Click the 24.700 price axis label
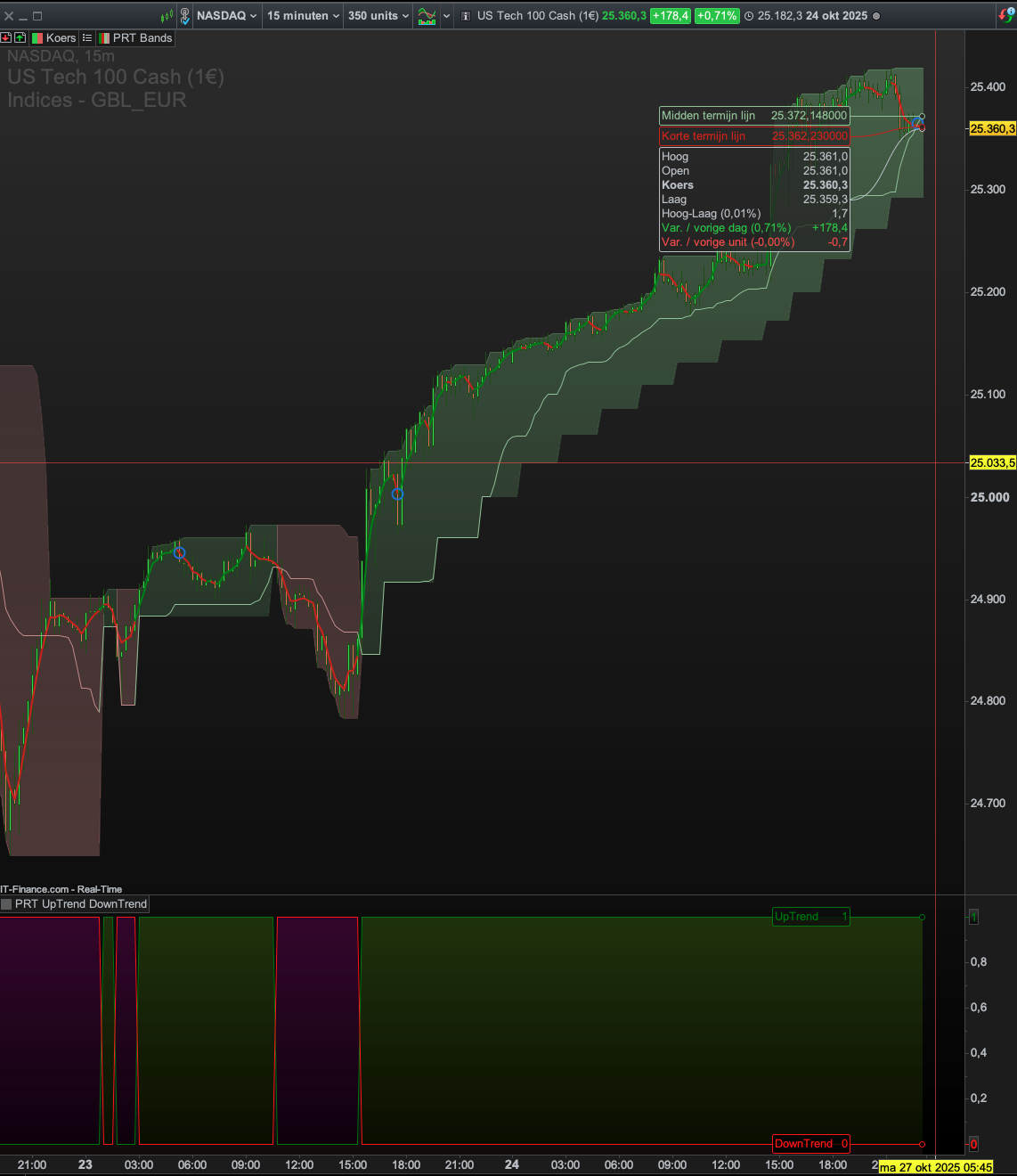This screenshot has height=1176, width=1017. pos(988,804)
